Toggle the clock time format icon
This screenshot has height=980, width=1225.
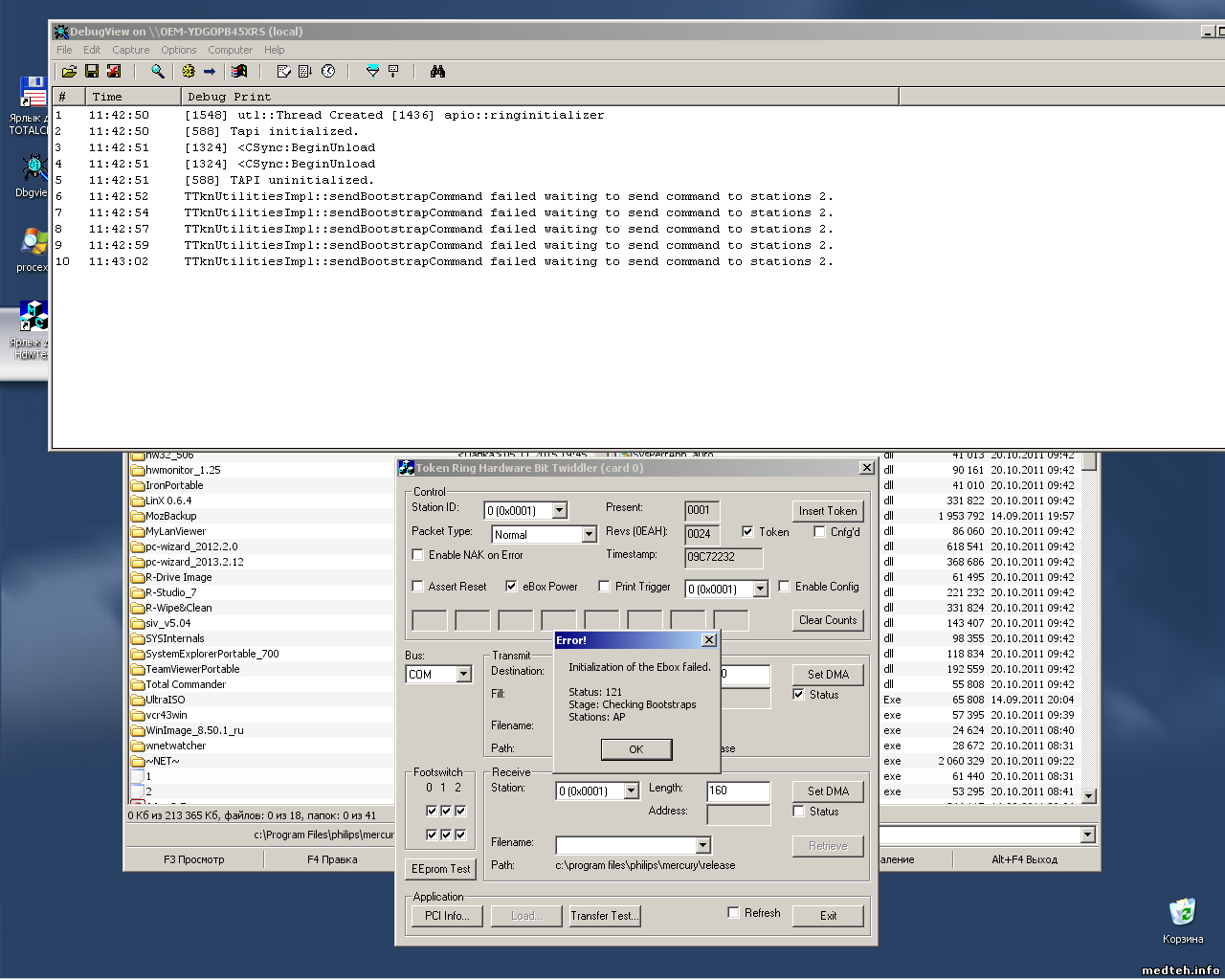(328, 72)
